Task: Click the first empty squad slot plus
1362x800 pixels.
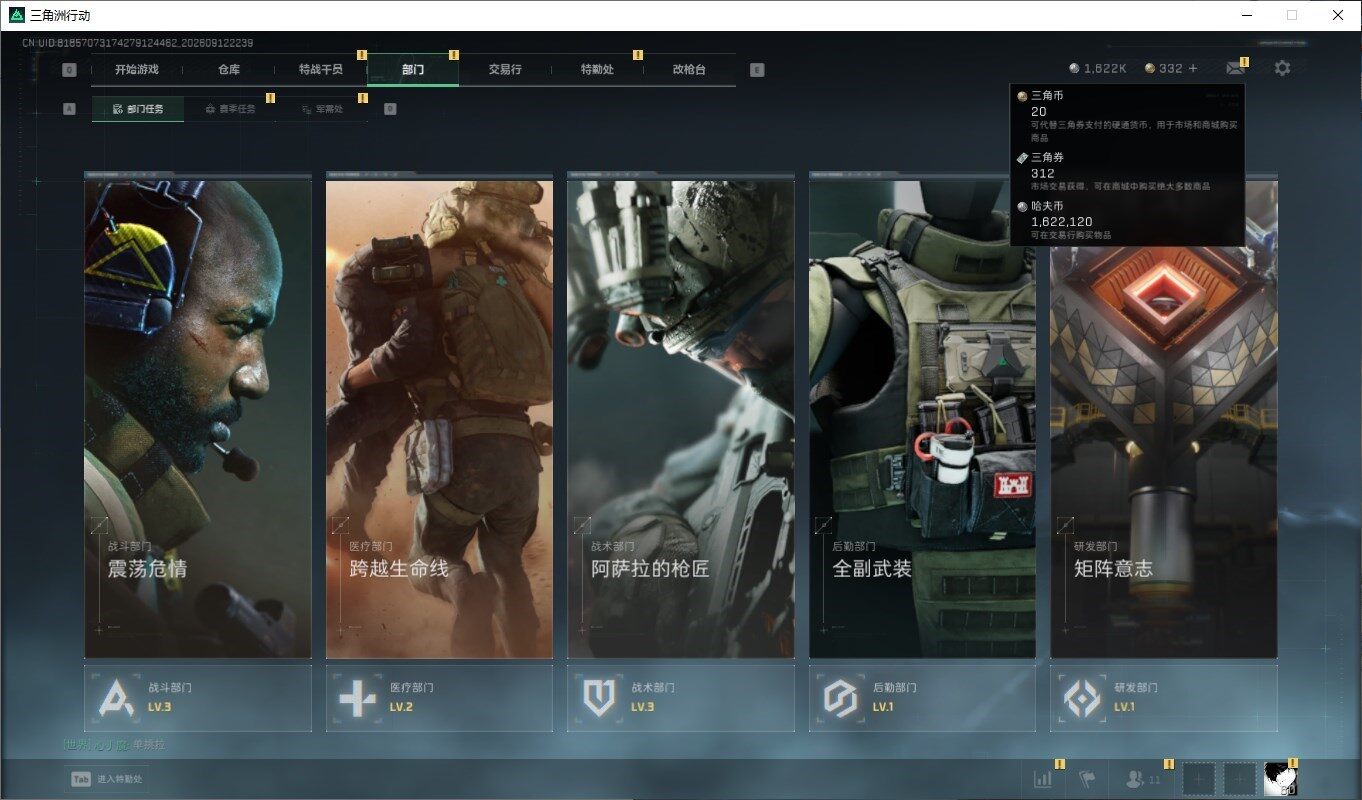Action: [x=1199, y=778]
